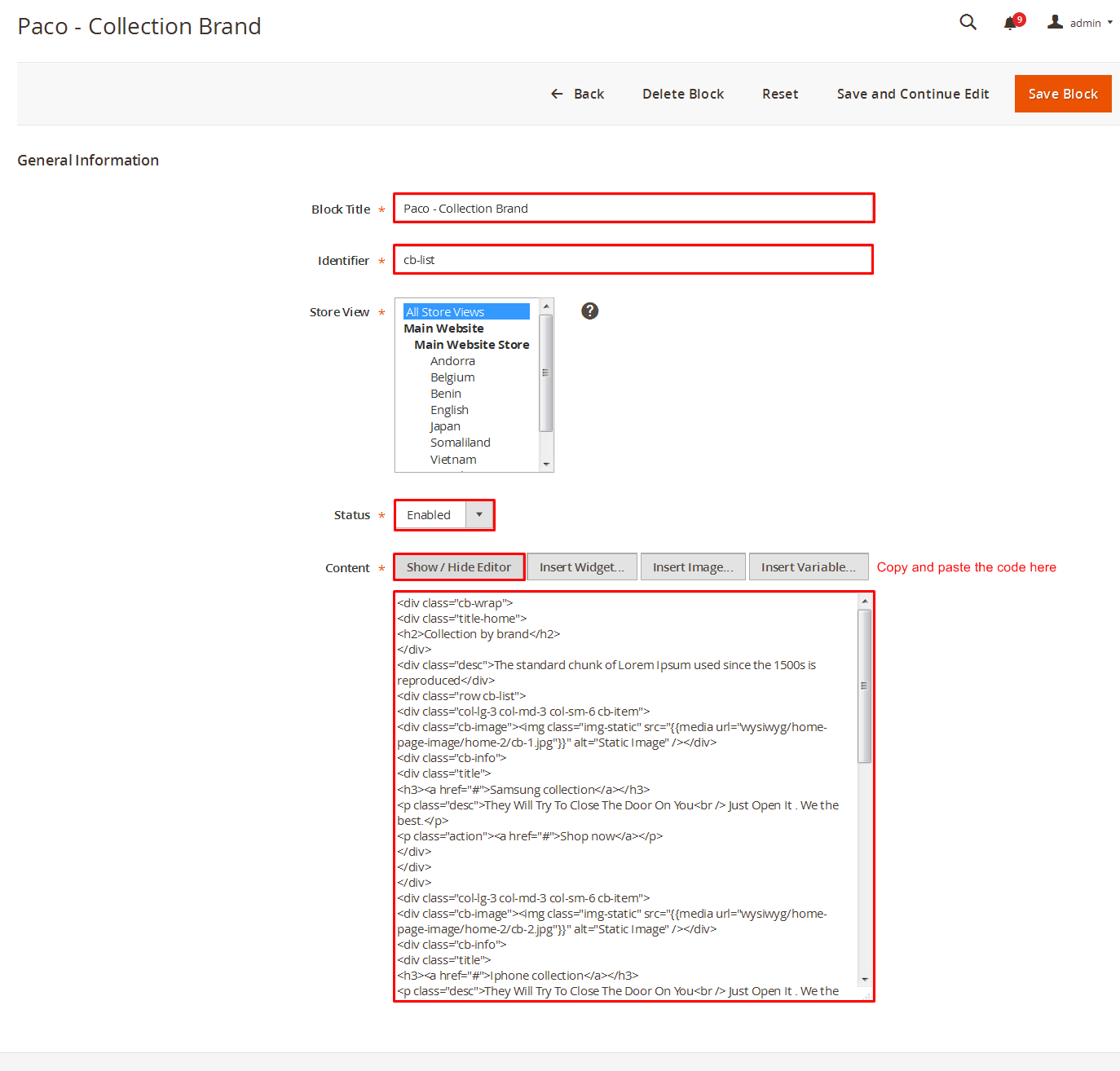Select Japan store view

coord(445,426)
